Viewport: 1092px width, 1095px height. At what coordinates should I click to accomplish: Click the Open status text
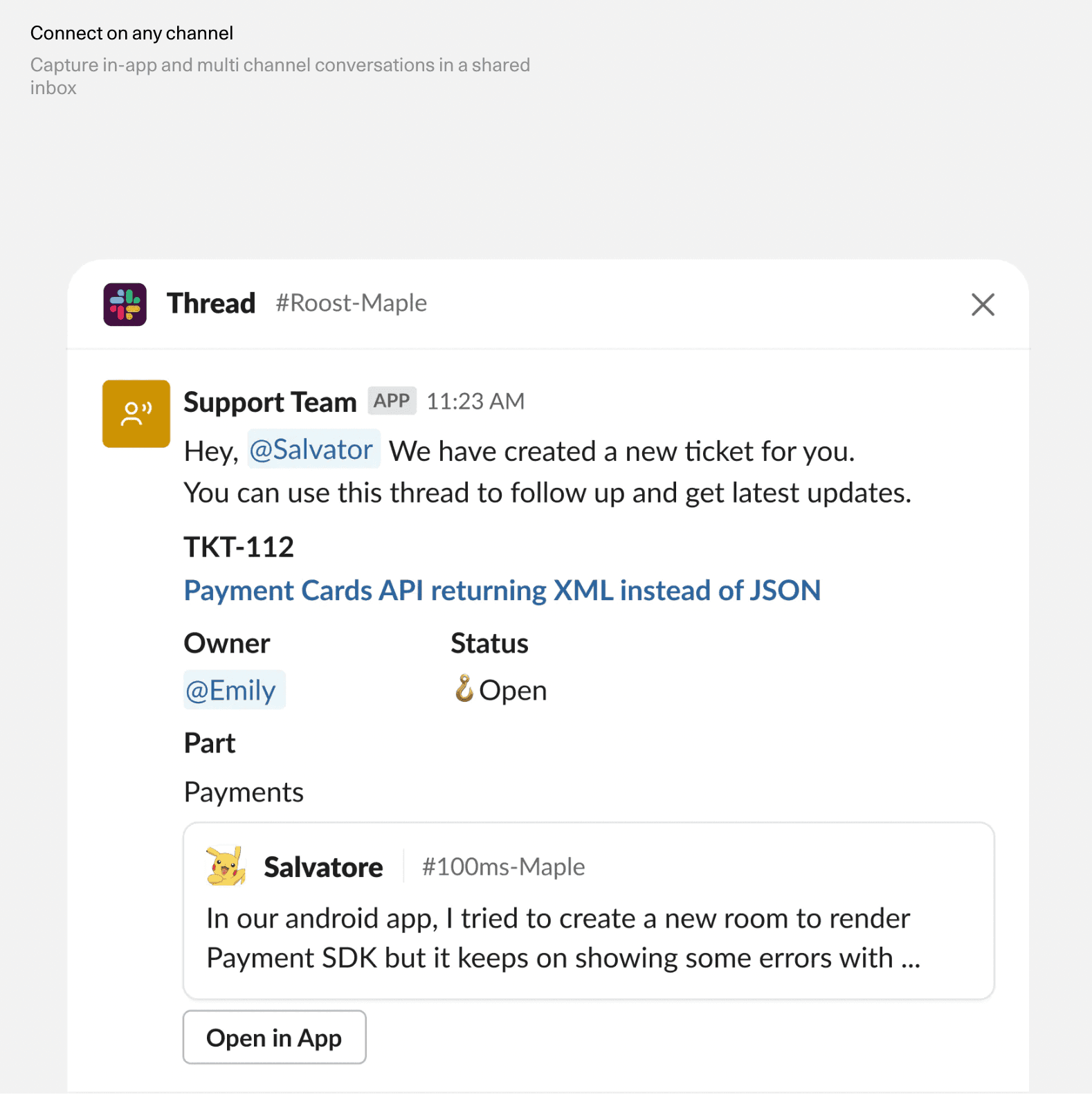(513, 691)
